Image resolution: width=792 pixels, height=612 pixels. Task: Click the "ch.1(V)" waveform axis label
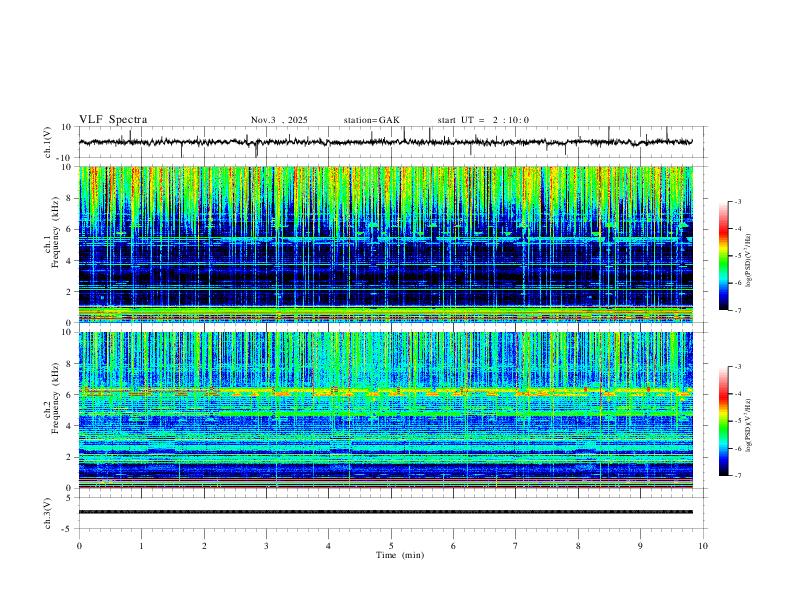tap(48, 142)
